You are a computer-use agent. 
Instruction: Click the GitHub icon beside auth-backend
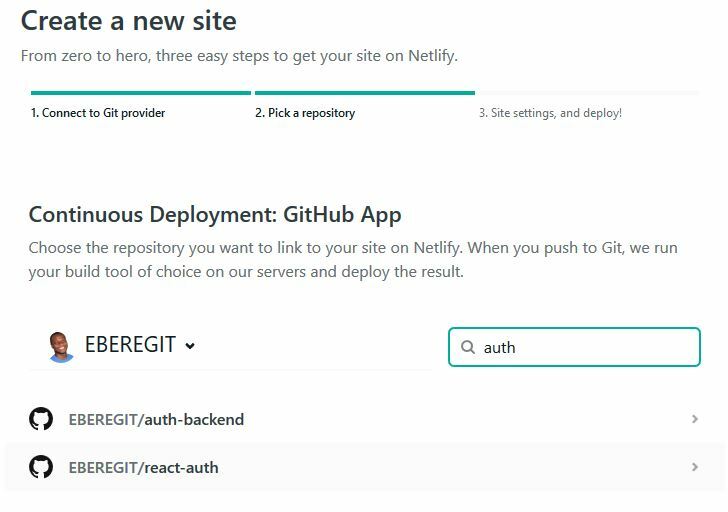41,419
